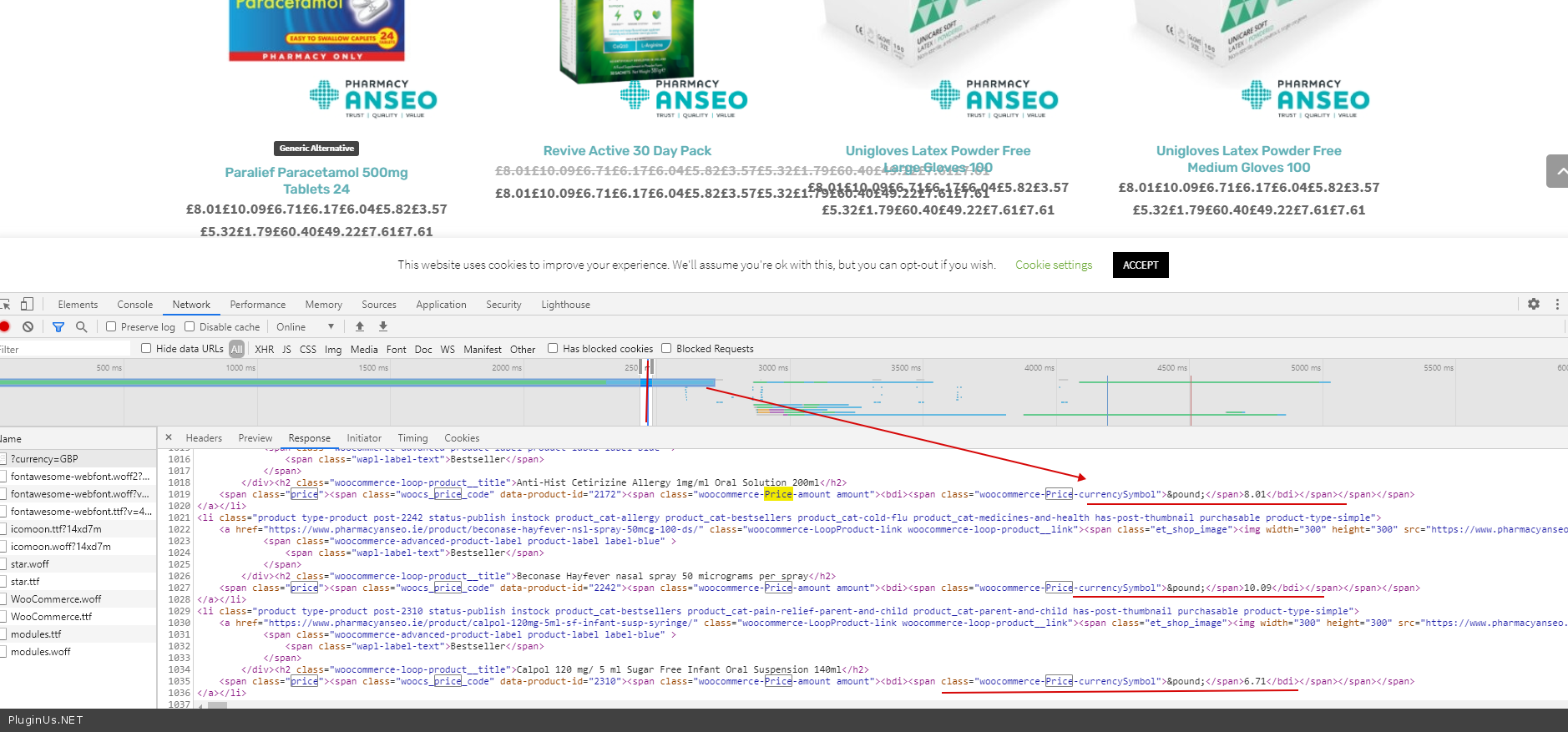Tick the Hide data URLs checkbox
Screen dimensions: 1568x732
(146, 349)
